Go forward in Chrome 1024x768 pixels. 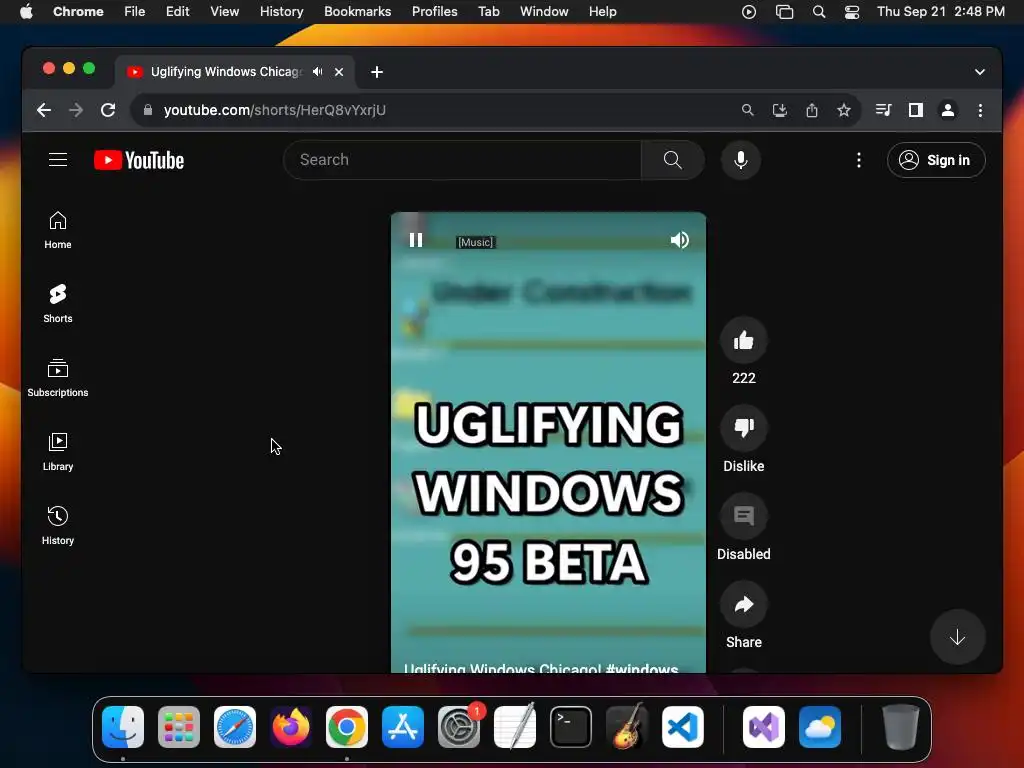coord(76,110)
